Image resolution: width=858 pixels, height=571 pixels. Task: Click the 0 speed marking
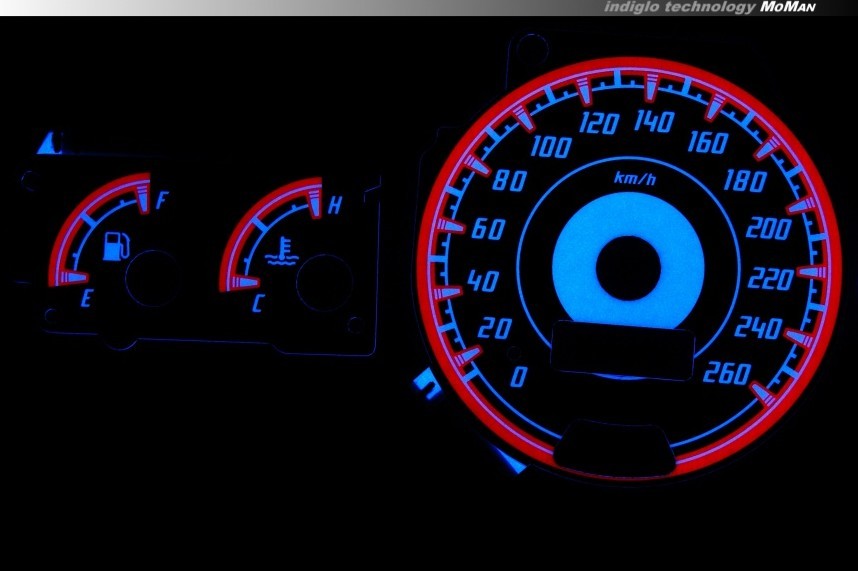(518, 377)
